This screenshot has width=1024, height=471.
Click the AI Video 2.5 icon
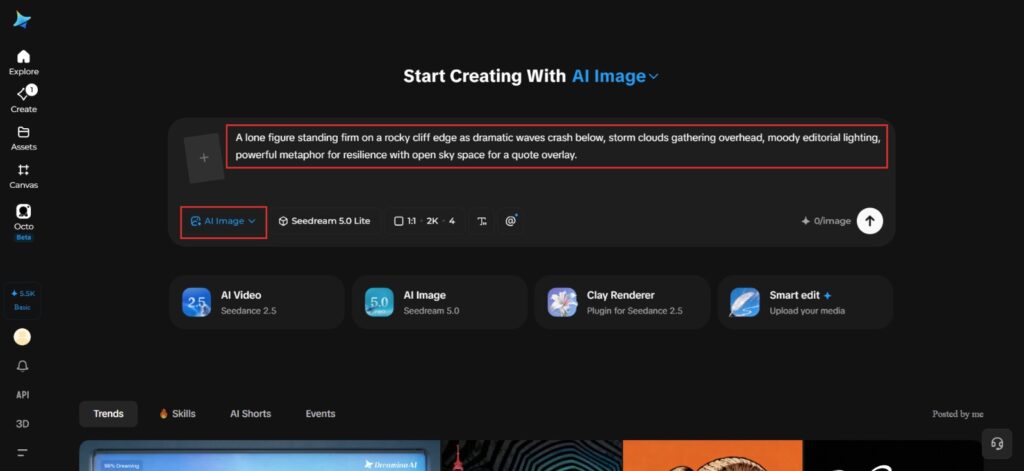[x=197, y=302]
